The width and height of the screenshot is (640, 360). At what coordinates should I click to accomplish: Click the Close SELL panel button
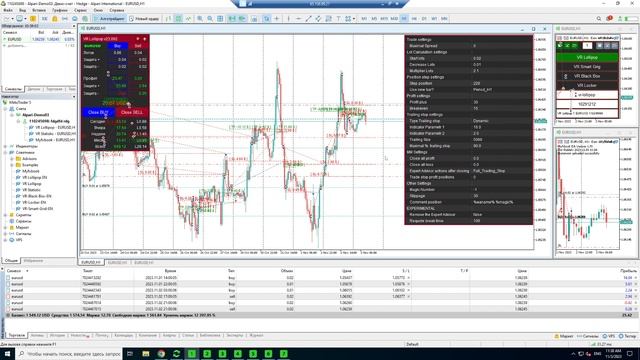coord(132,112)
